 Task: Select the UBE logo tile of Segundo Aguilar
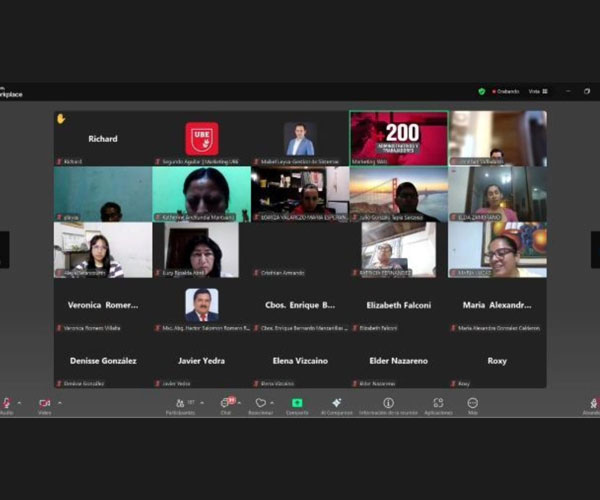[202, 138]
